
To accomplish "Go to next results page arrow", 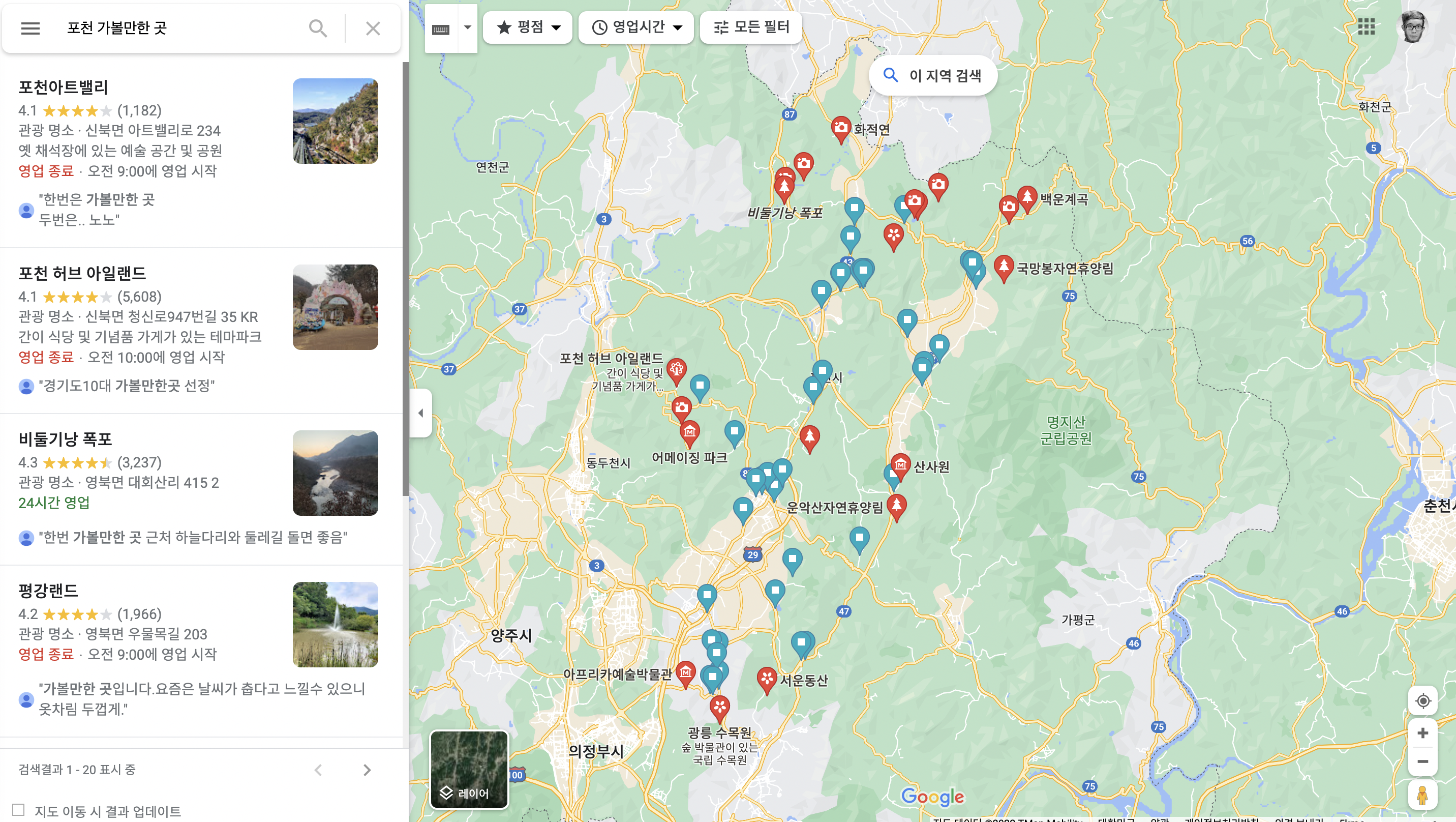I will click(x=367, y=770).
